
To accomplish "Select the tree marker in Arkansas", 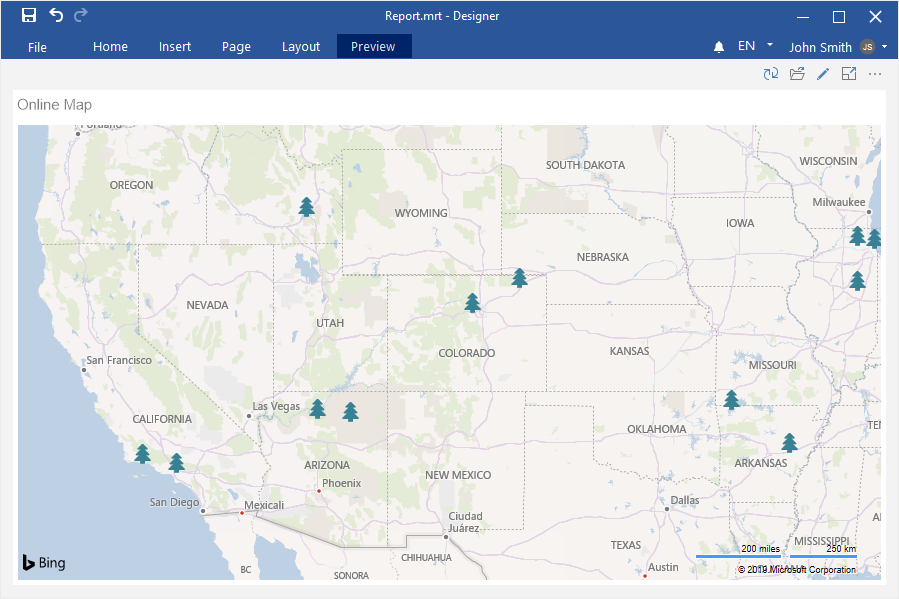I will 790,442.
